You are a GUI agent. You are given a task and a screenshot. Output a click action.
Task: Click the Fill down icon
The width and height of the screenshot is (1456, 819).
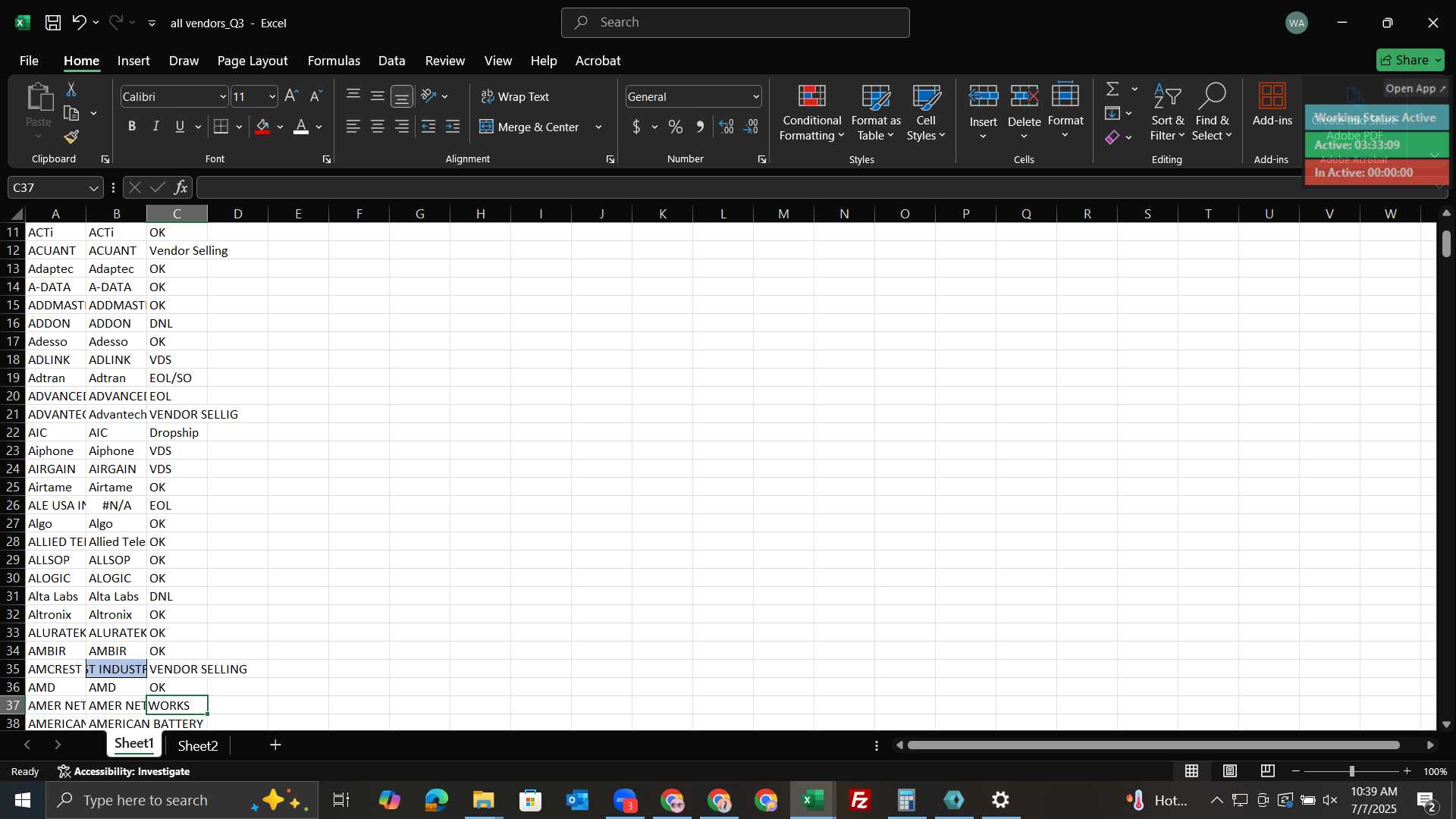point(1112,114)
